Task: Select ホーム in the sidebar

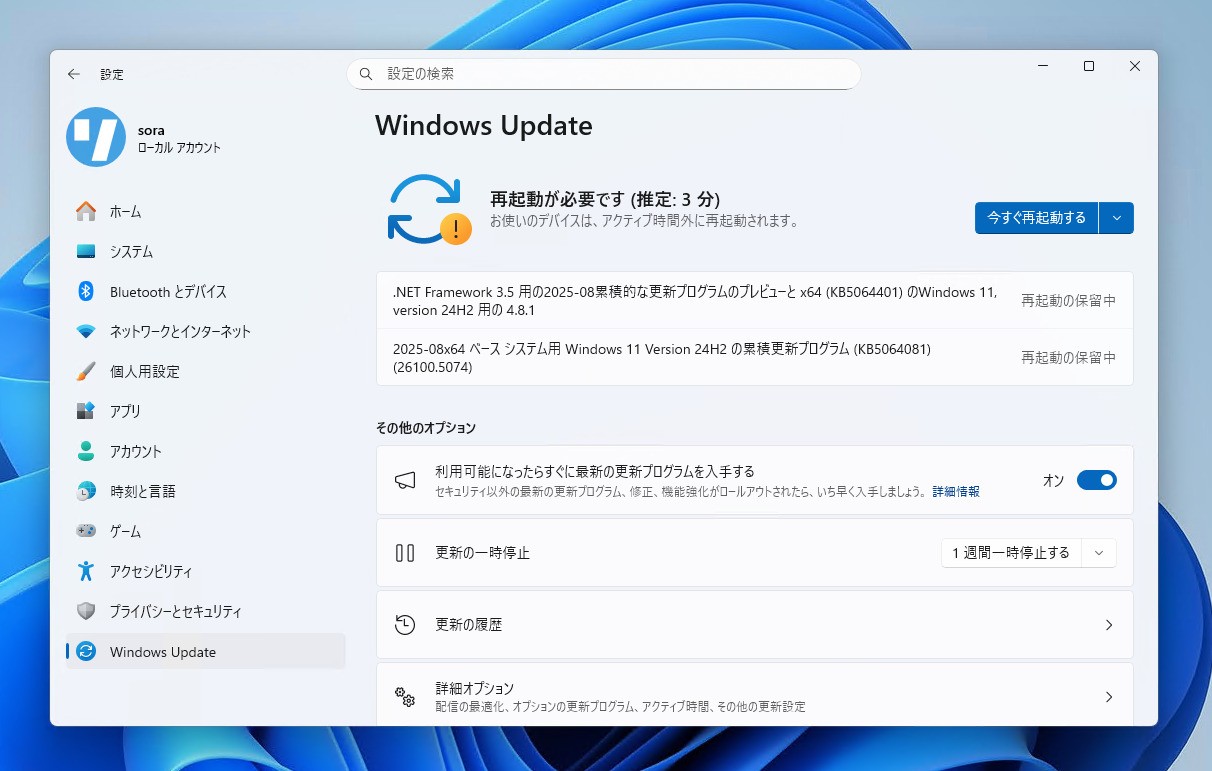Action: [205, 211]
